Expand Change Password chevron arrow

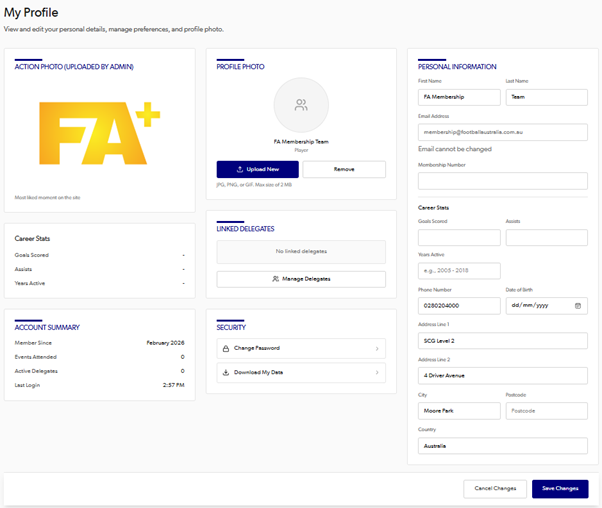[377, 348]
